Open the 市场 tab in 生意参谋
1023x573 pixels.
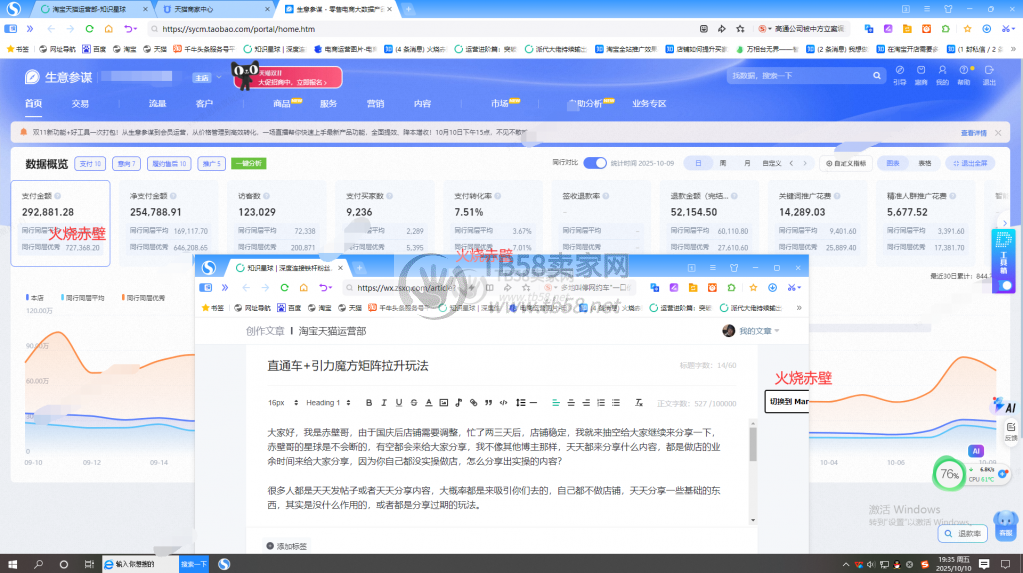click(x=500, y=103)
